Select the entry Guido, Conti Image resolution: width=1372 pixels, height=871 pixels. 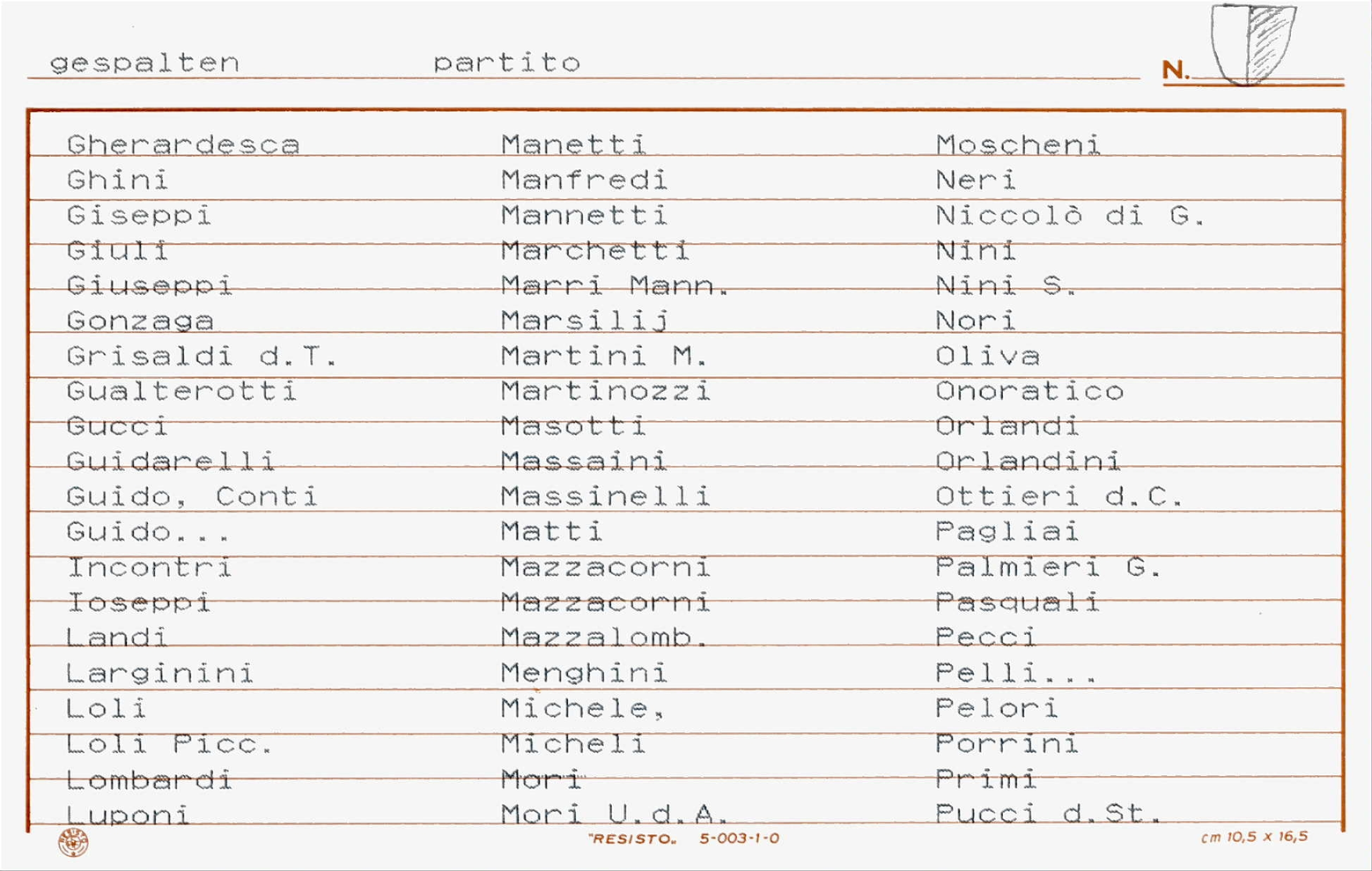point(192,497)
